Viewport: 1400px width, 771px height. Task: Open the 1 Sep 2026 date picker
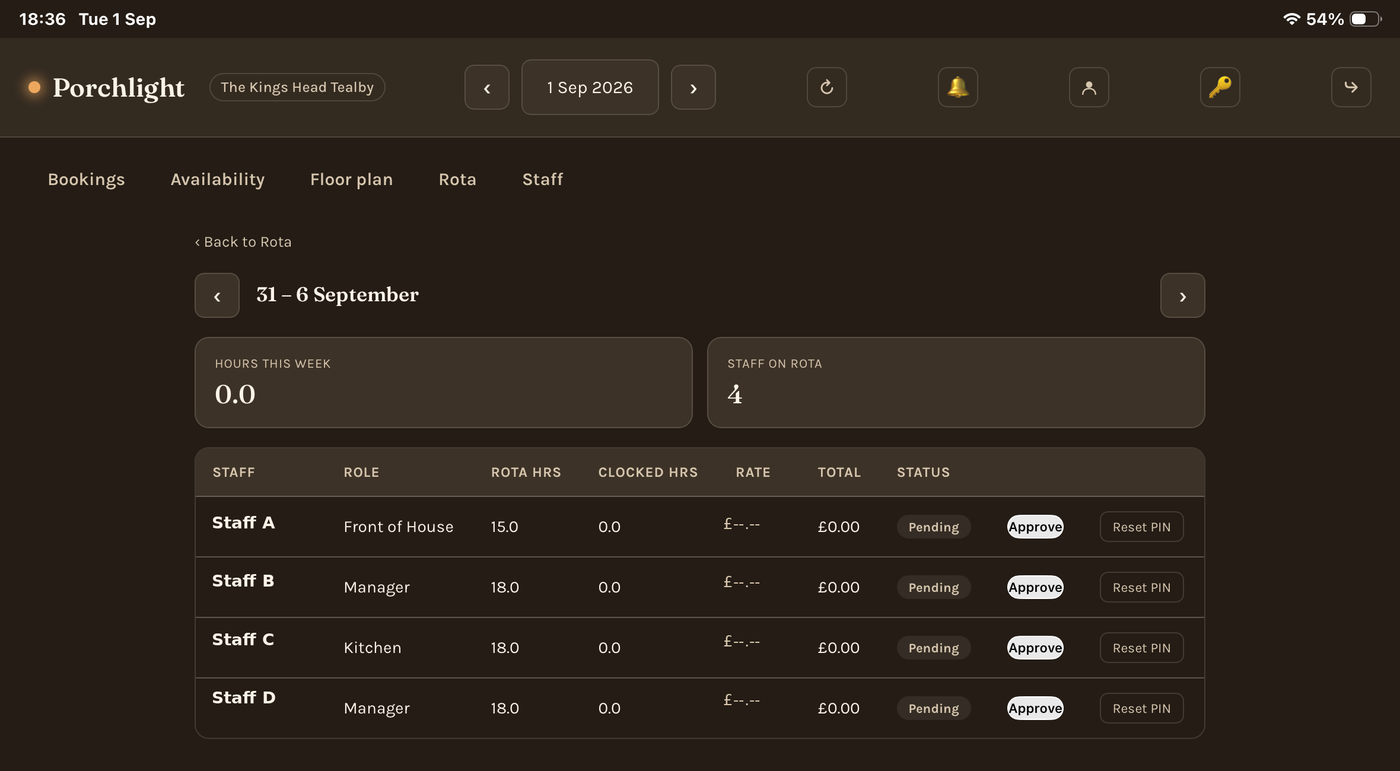[590, 88]
